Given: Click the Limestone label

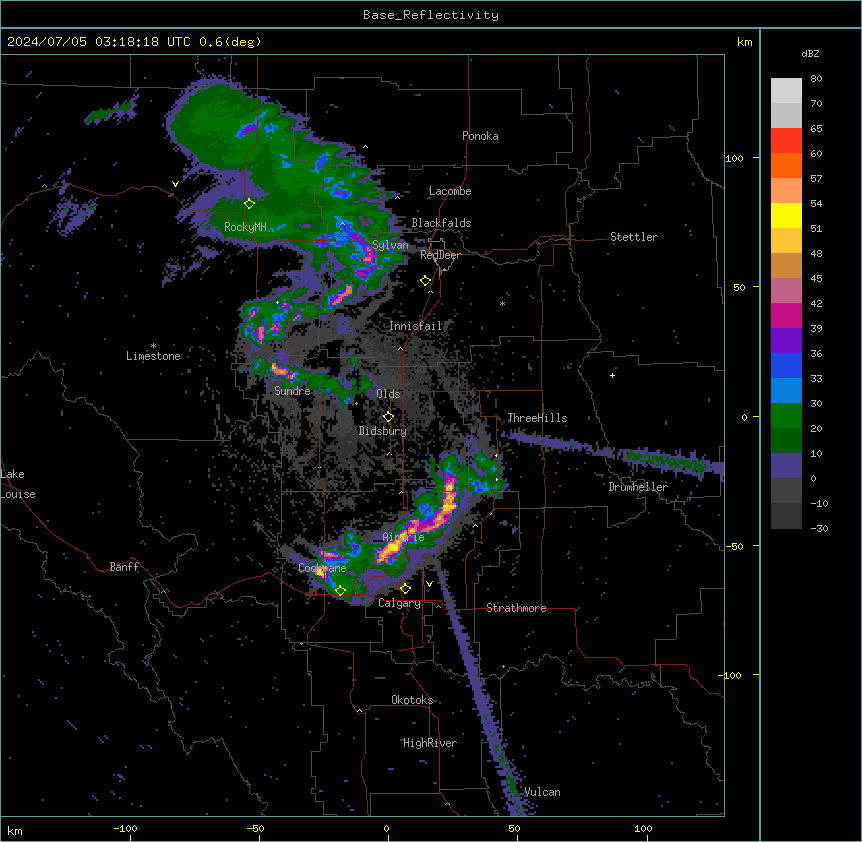Looking at the screenshot, I should 153,356.
